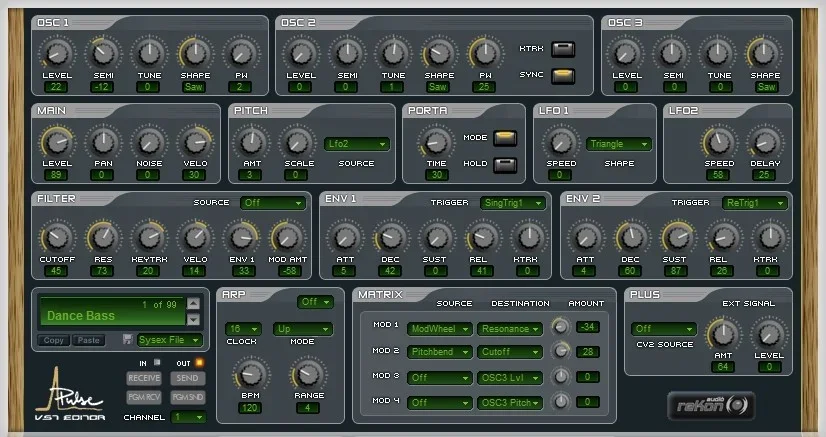The height and width of the screenshot is (437, 826).
Task: Open the Sysex File dropdown
Action: (170, 340)
